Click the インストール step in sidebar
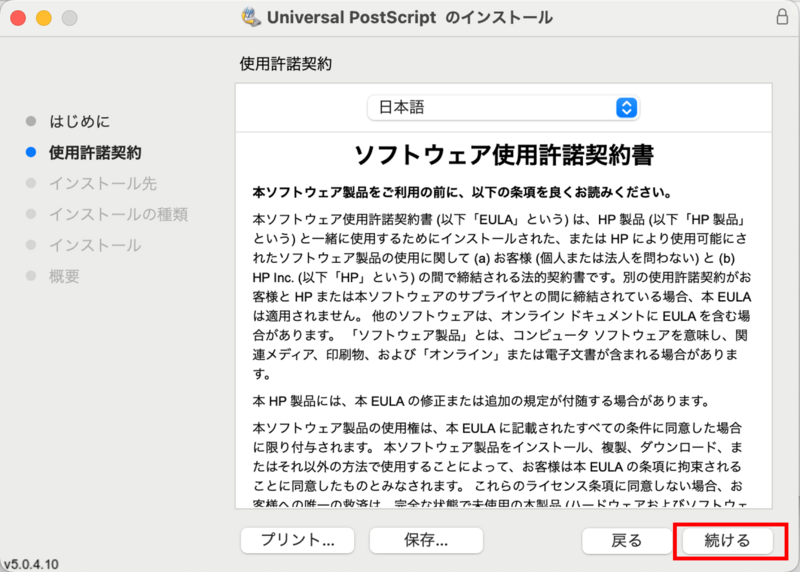The image size is (800, 572). (x=95, y=245)
